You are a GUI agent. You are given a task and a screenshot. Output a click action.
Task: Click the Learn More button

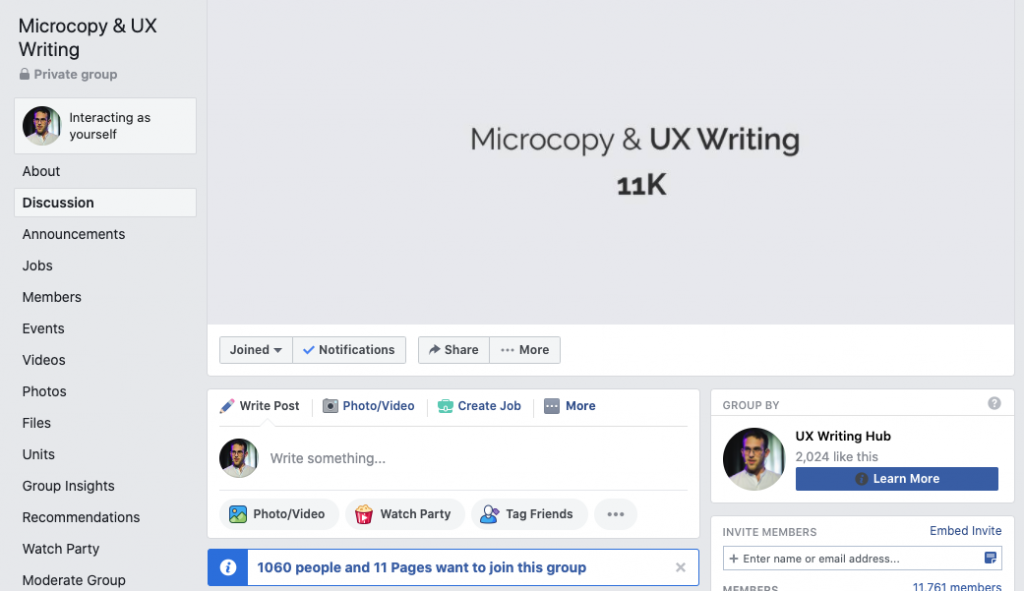pos(896,479)
